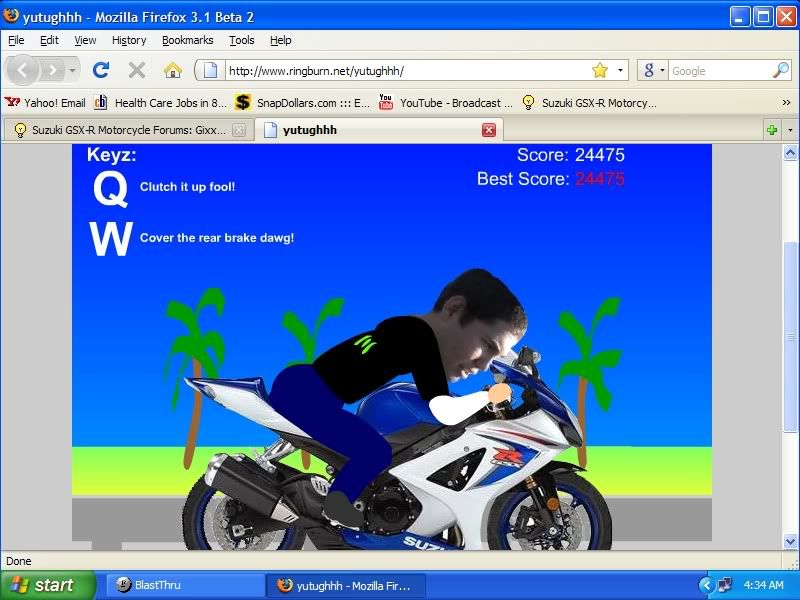800x600 pixels.
Task: Open the View menu
Action: [85, 40]
